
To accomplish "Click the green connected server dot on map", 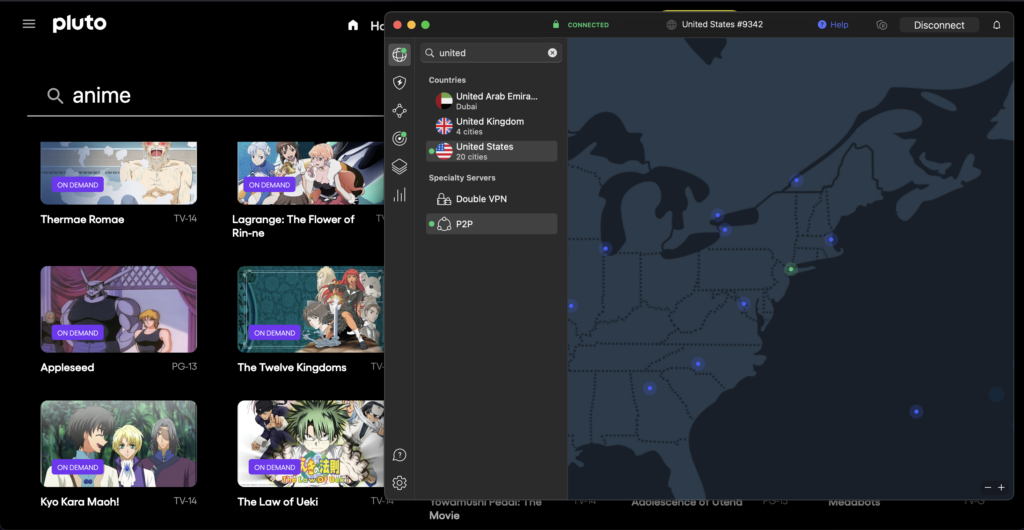I will [x=791, y=269].
